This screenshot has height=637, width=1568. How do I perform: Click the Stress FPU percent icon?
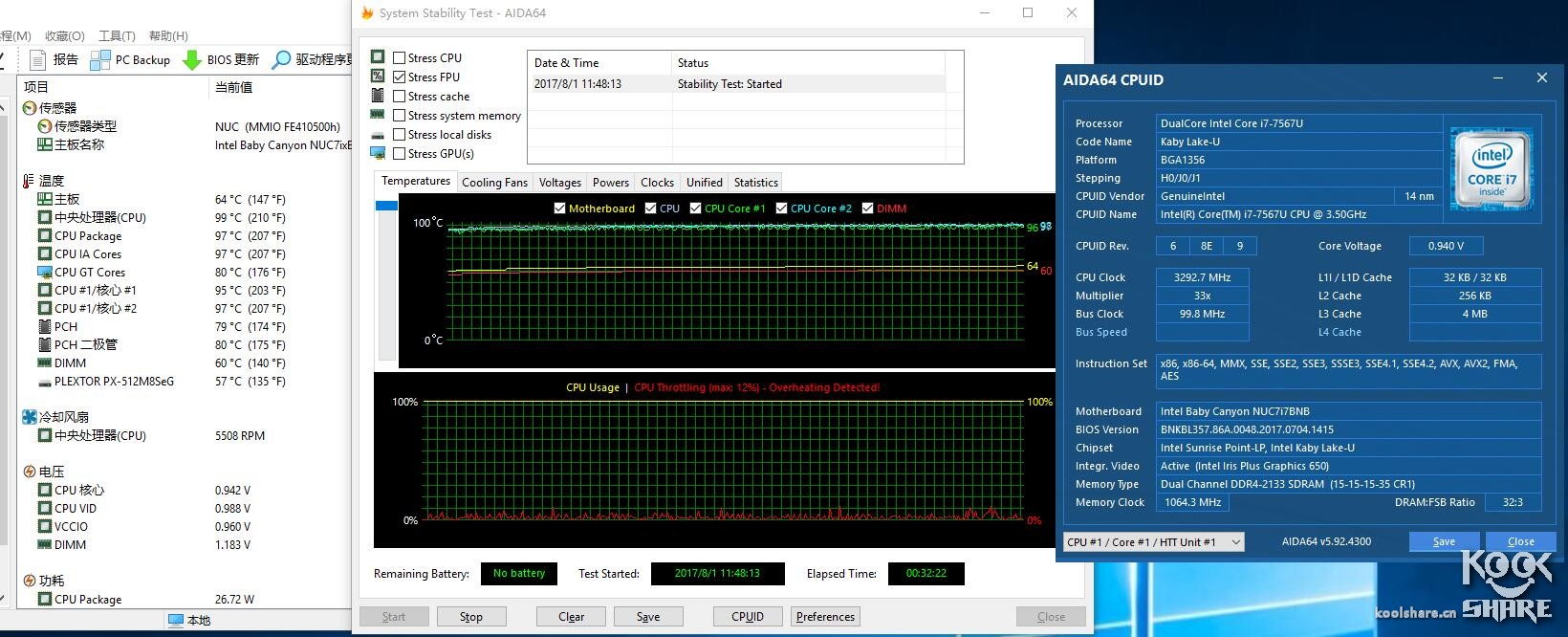pos(378,77)
